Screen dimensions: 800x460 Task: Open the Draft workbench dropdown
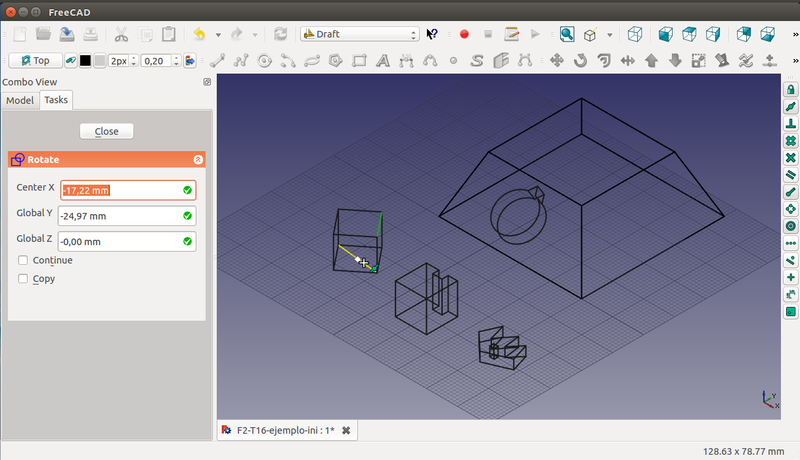pyautogui.click(x=359, y=34)
